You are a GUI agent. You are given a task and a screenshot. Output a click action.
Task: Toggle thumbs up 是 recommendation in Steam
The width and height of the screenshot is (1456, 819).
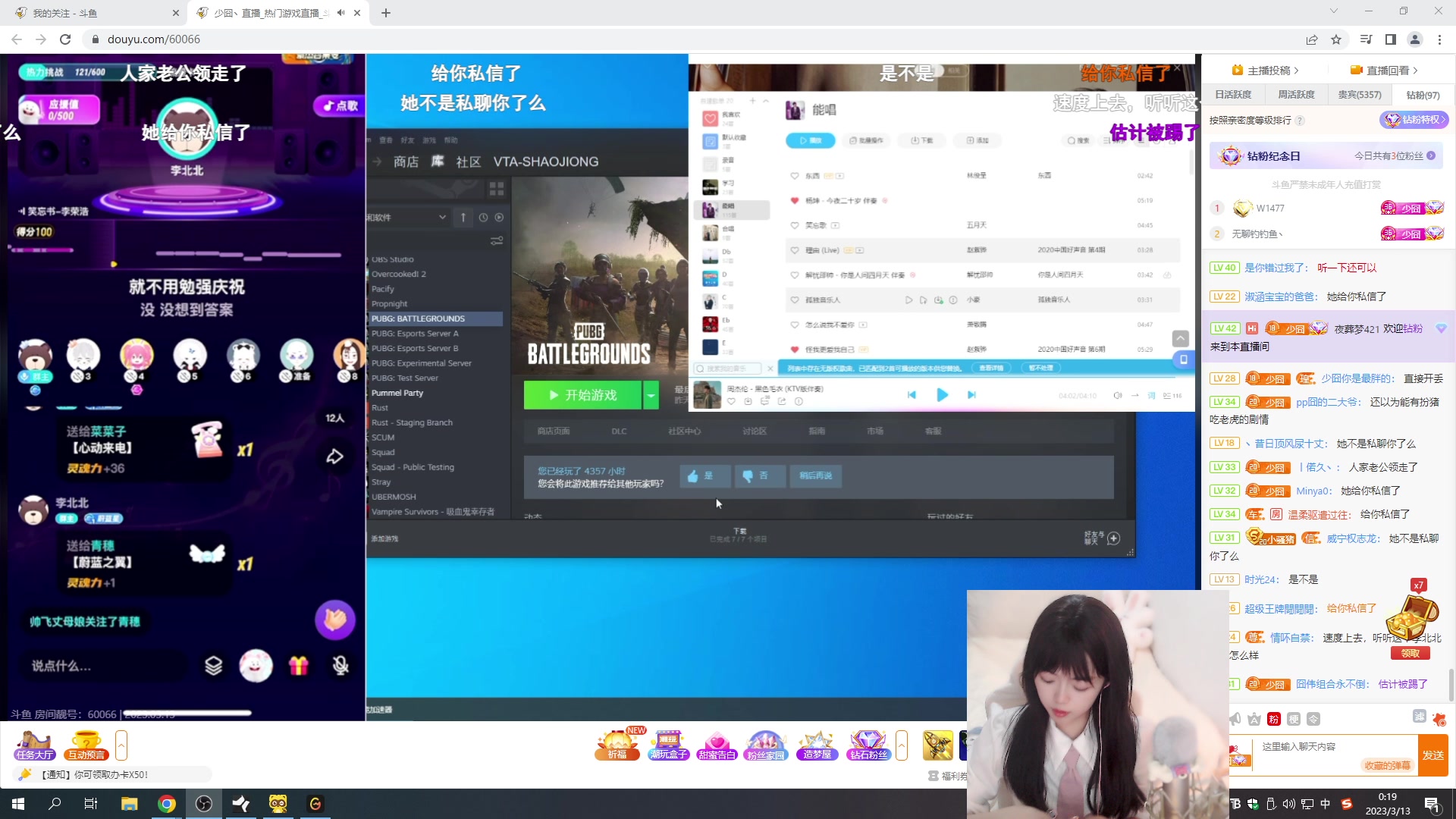pyautogui.click(x=705, y=475)
